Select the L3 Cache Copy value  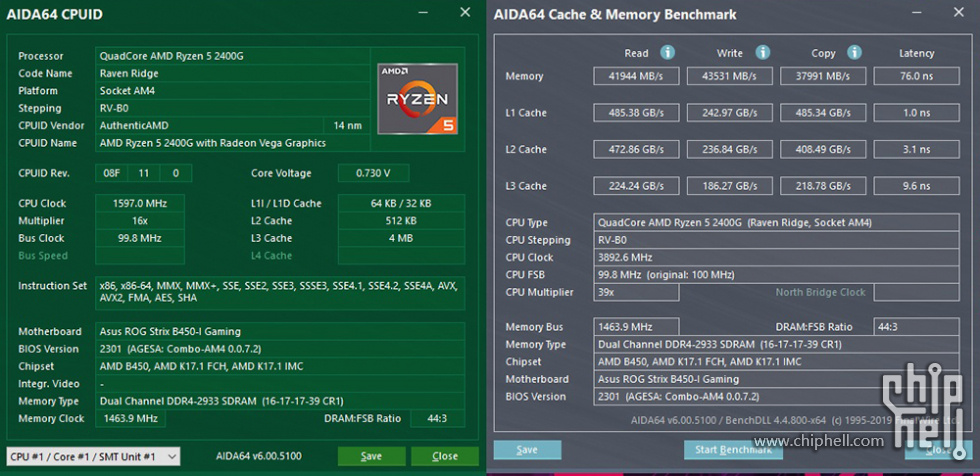click(823, 186)
